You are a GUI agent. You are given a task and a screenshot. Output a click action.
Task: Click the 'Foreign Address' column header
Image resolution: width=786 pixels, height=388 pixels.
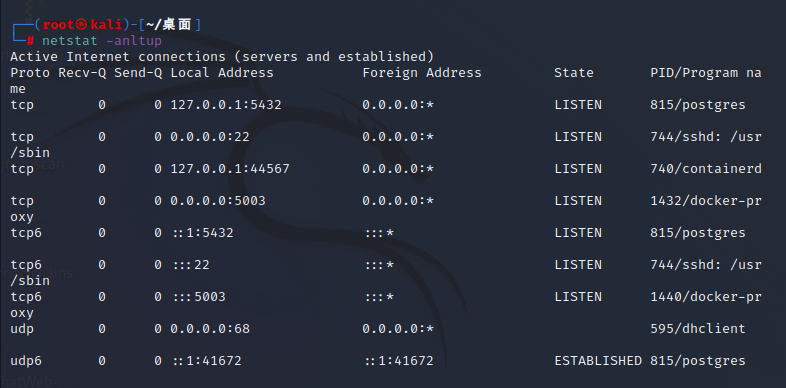[x=422, y=73]
